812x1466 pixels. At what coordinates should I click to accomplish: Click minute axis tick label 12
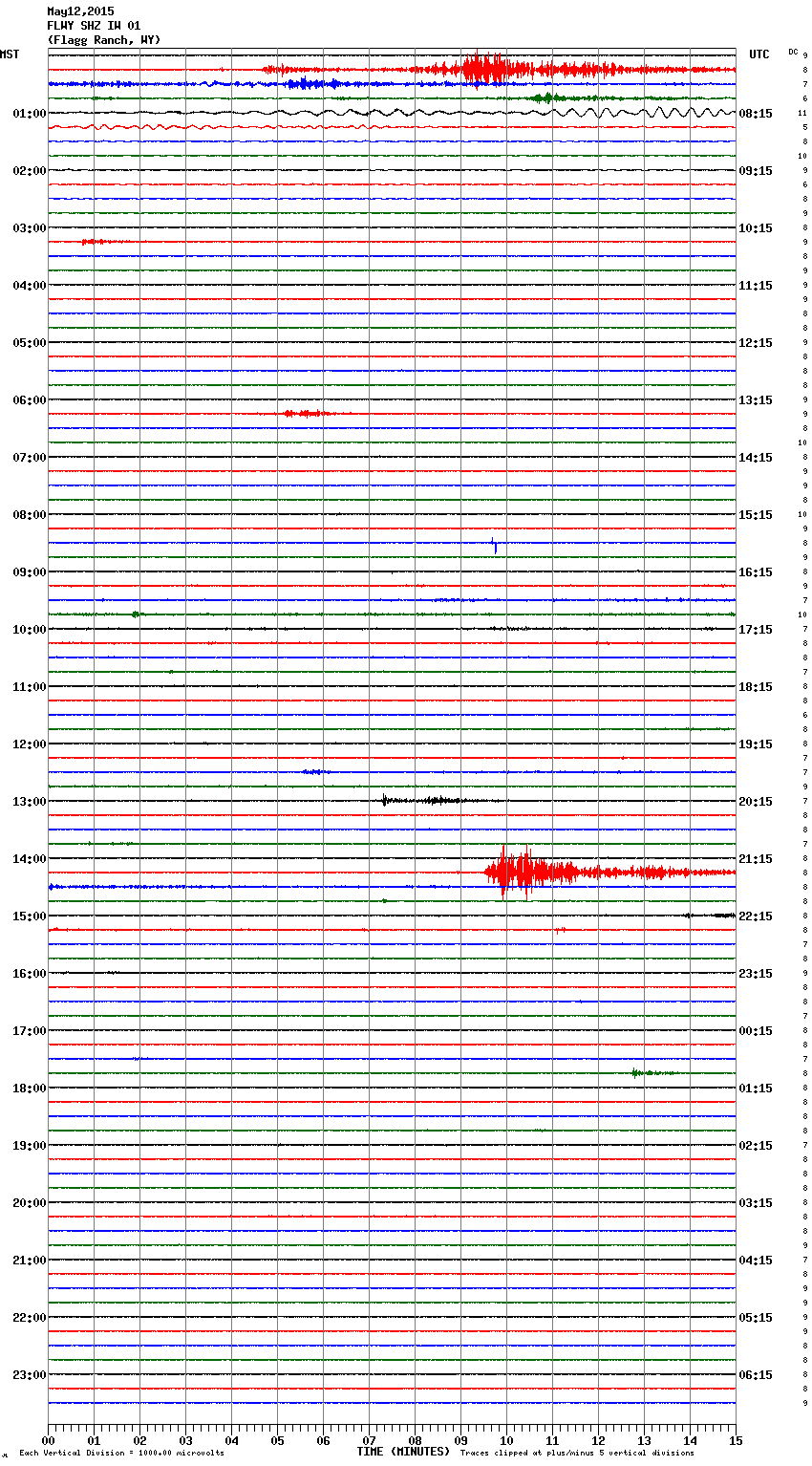[x=598, y=1440]
